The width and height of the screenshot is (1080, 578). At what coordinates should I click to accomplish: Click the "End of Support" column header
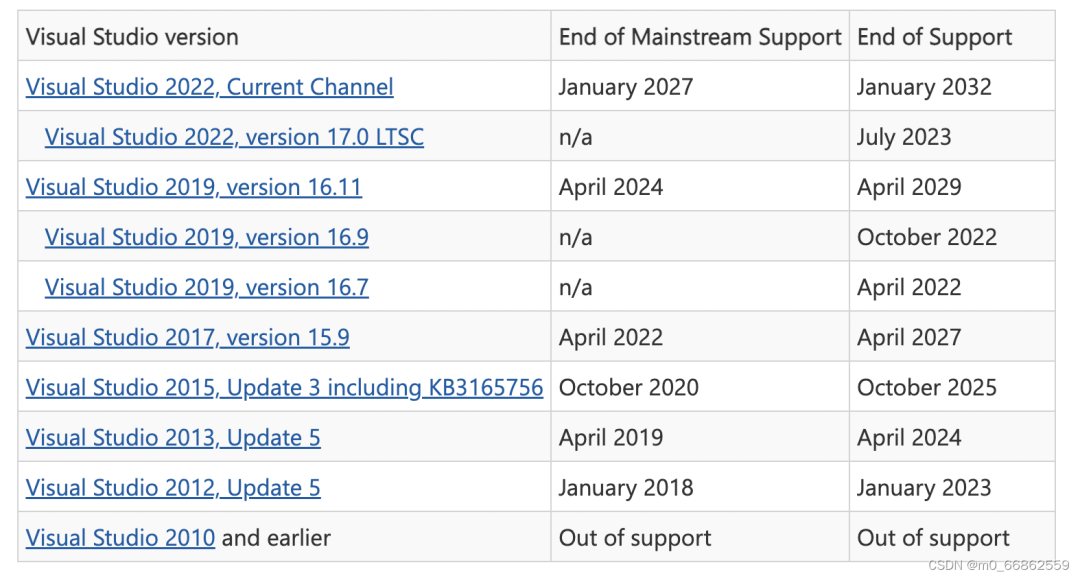(934, 37)
